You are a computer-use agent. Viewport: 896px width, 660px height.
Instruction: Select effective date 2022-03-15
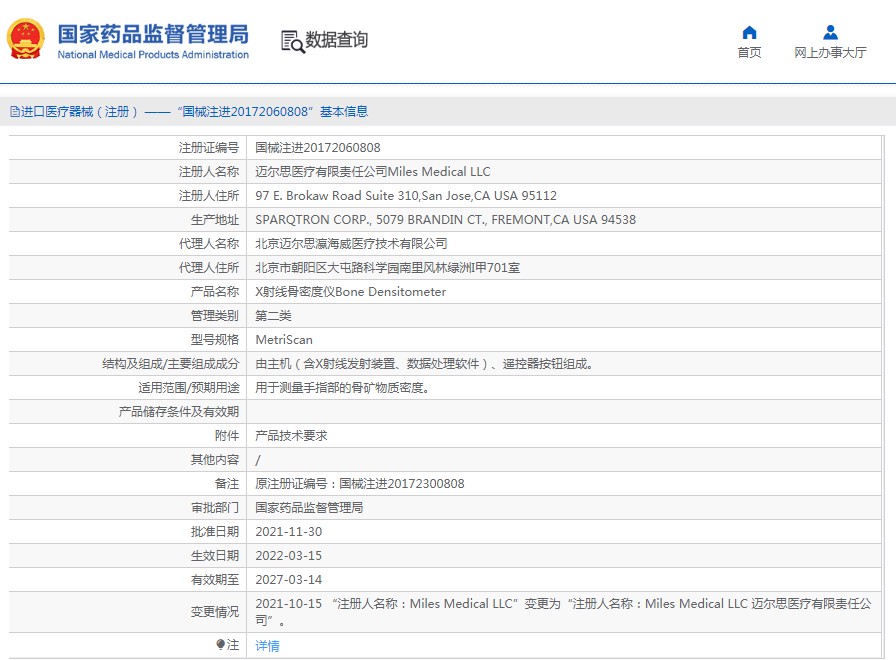coord(289,556)
